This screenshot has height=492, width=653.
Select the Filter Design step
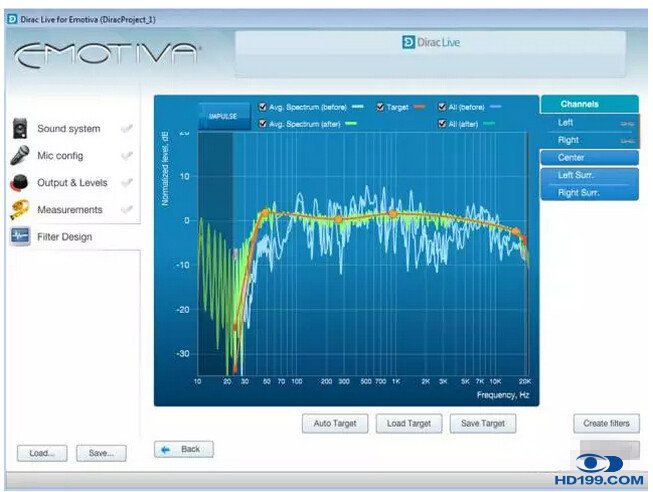(x=65, y=237)
